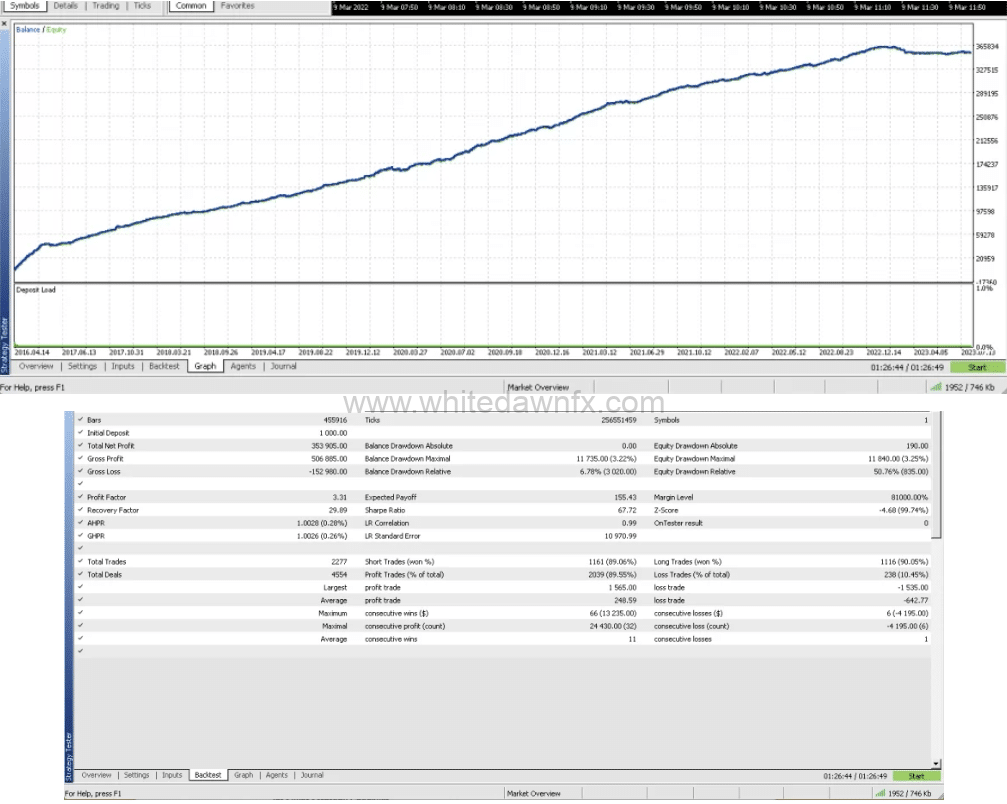Switch to the Ticks tab
The image size is (1007, 804).
coord(143,6)
